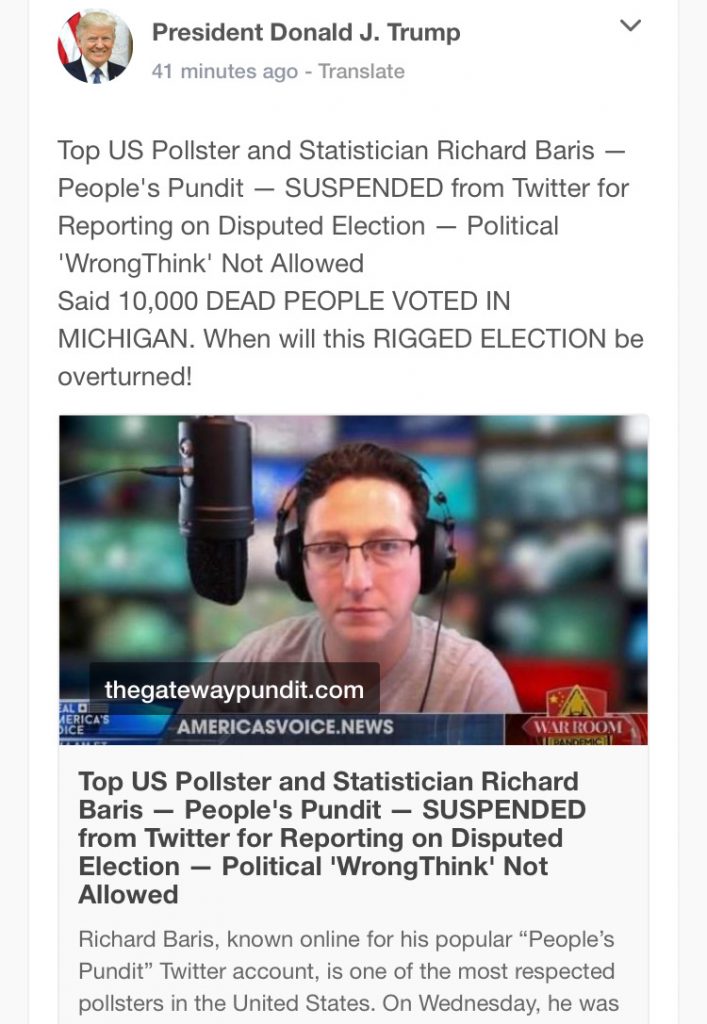This screenshot has width=707, height=1024.
Task: Visit President Donald J. Trump profile name
Action: coord(306,32)
